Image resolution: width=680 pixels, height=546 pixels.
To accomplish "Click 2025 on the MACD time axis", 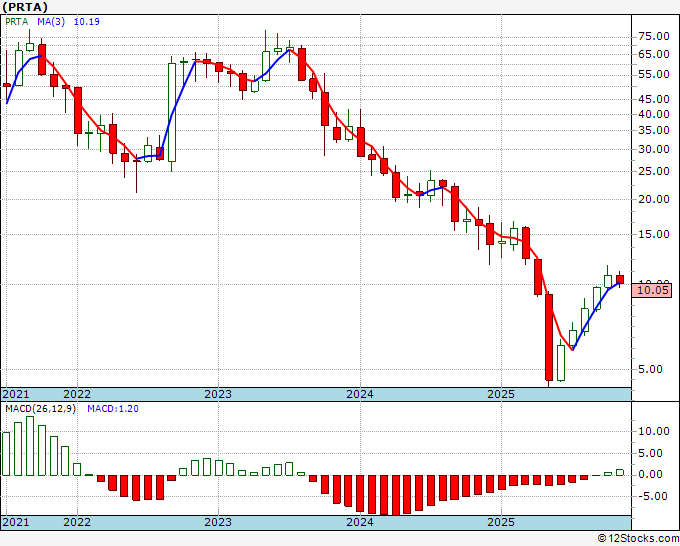I will pos(501,522).
